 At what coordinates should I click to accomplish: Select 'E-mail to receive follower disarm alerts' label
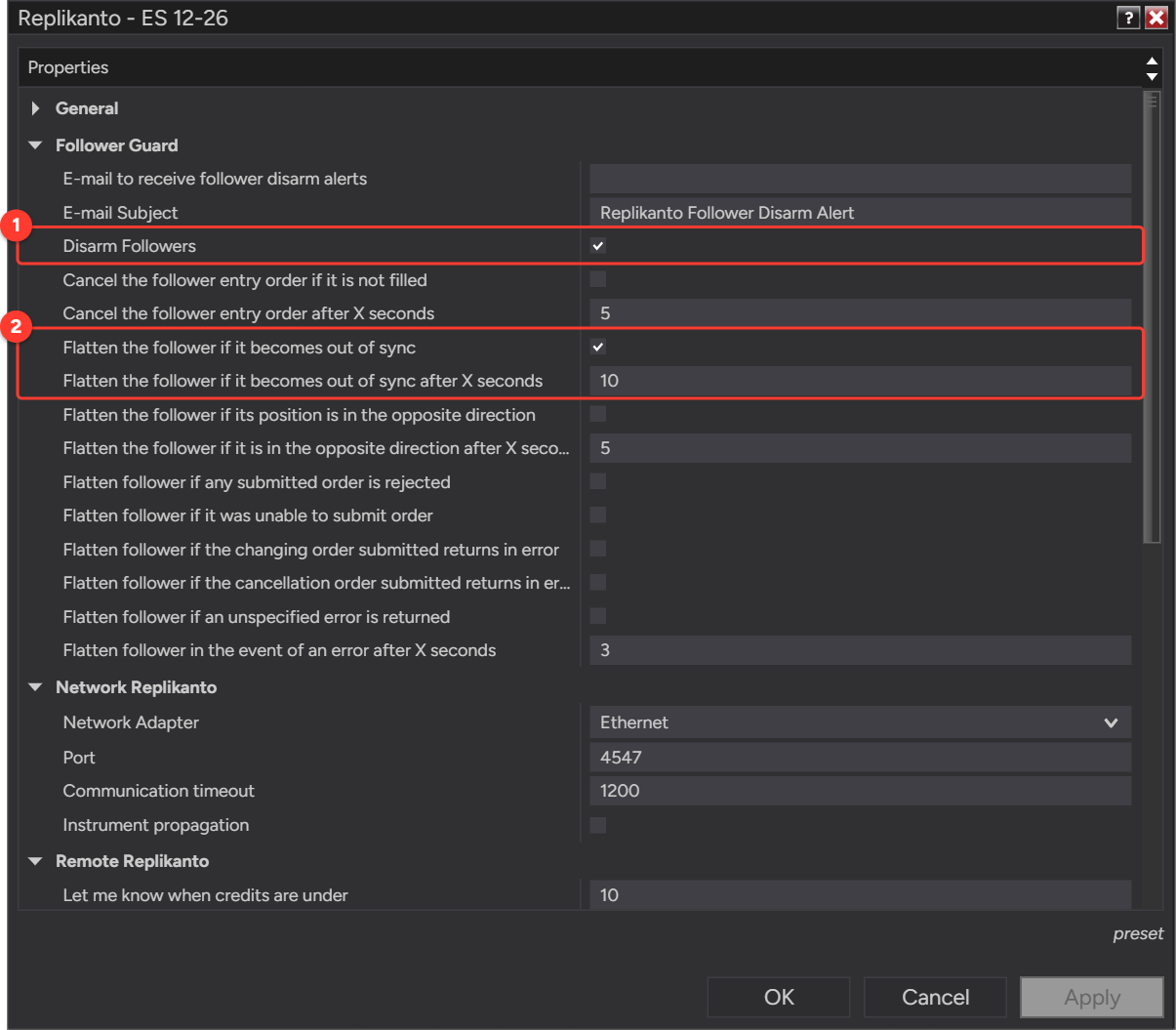pyautogui.click(x=215, y=179)
